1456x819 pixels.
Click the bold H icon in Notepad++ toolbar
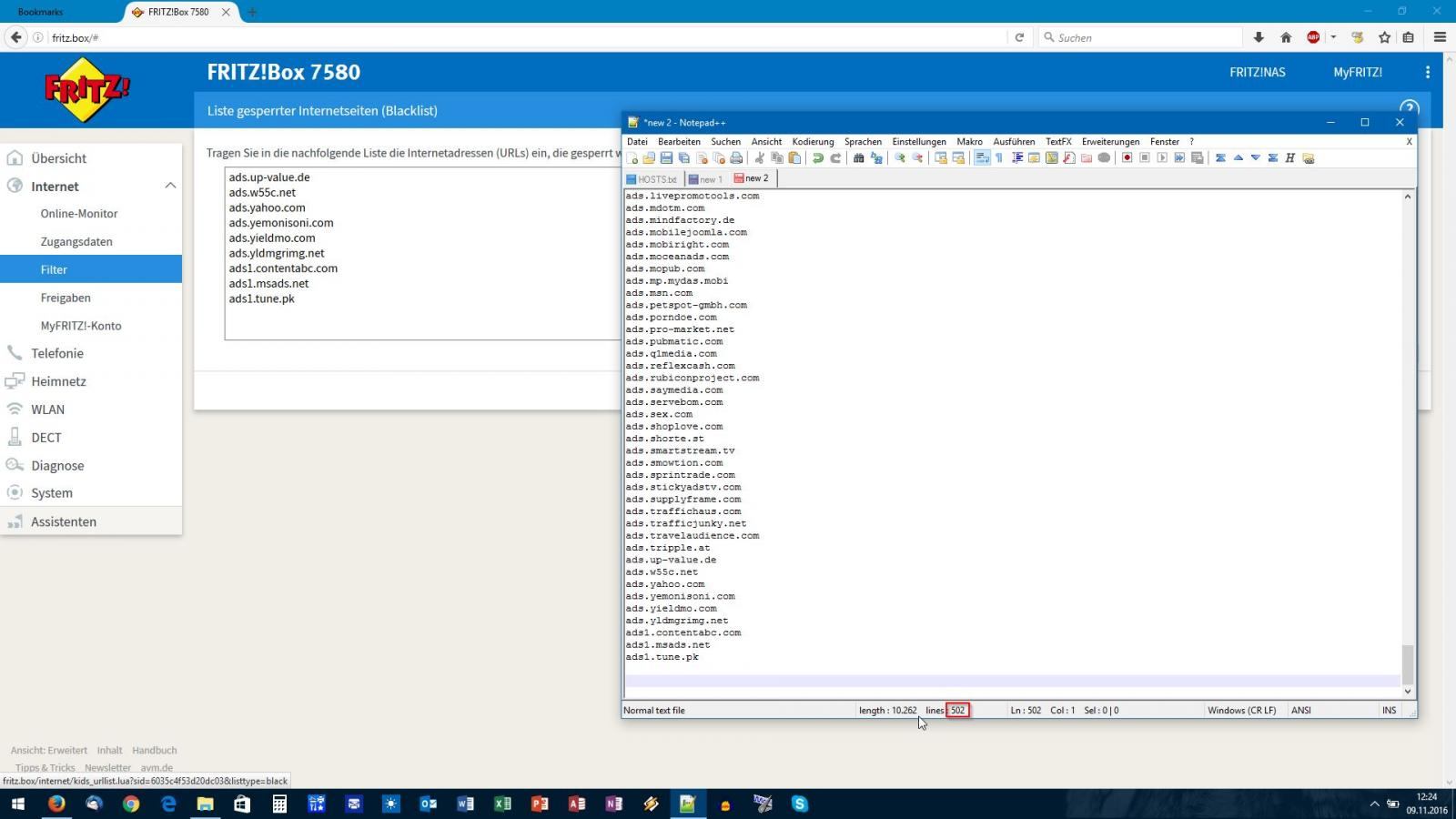tap(1290, 158)
